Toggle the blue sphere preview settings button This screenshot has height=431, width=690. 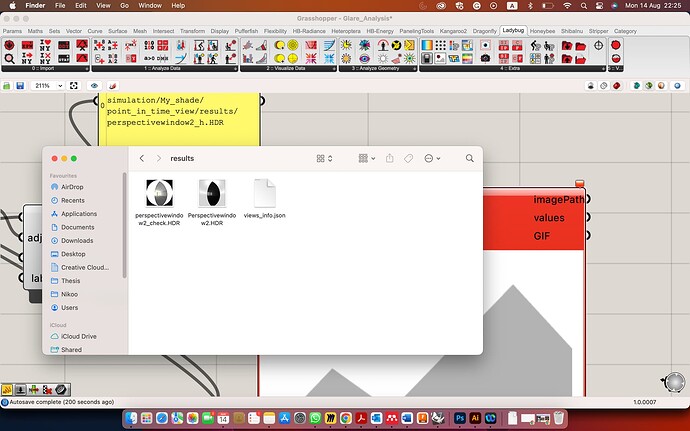coord(677,86)
